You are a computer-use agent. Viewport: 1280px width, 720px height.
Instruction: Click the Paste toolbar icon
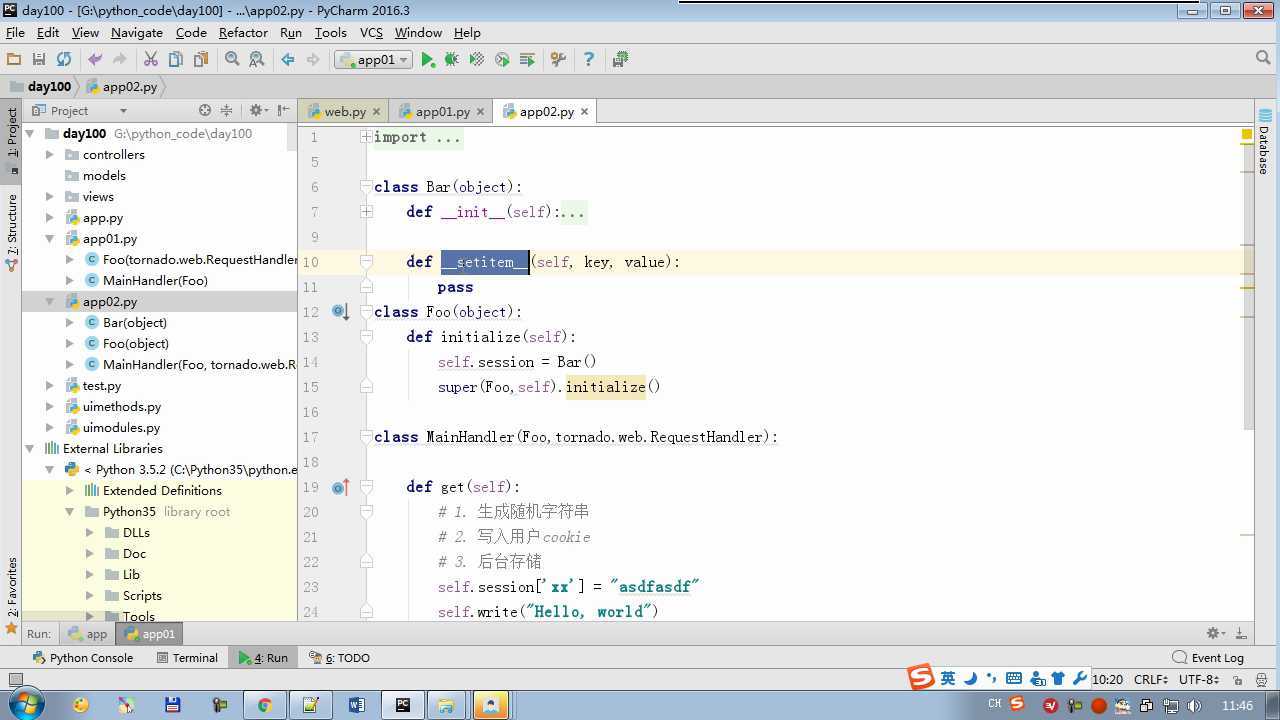pyautogui.click(x=201, y=60)
